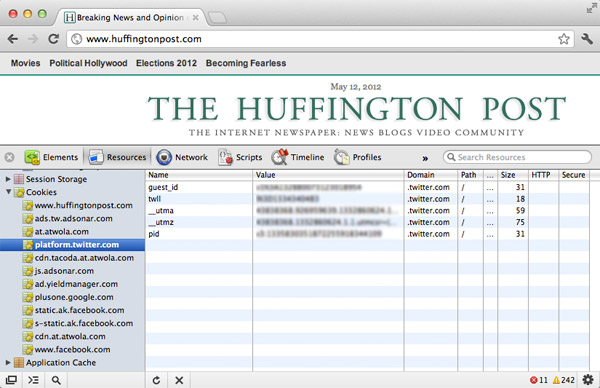
Task: Delete cookie with the X icon
Action: [x=179, y=380]
